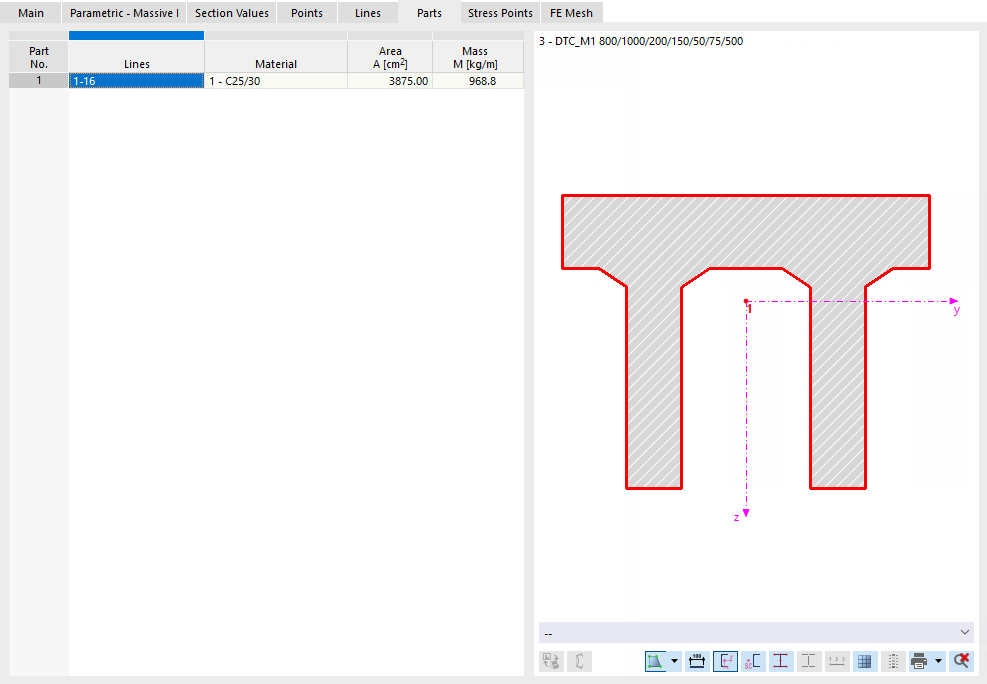Open the view settings dropdown arrow

click(674, 661)
